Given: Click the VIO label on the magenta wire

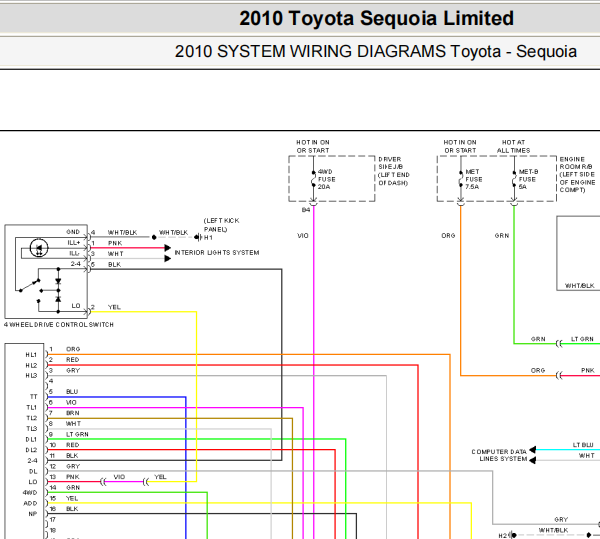Looking at the screenshot, I should 303,236.
